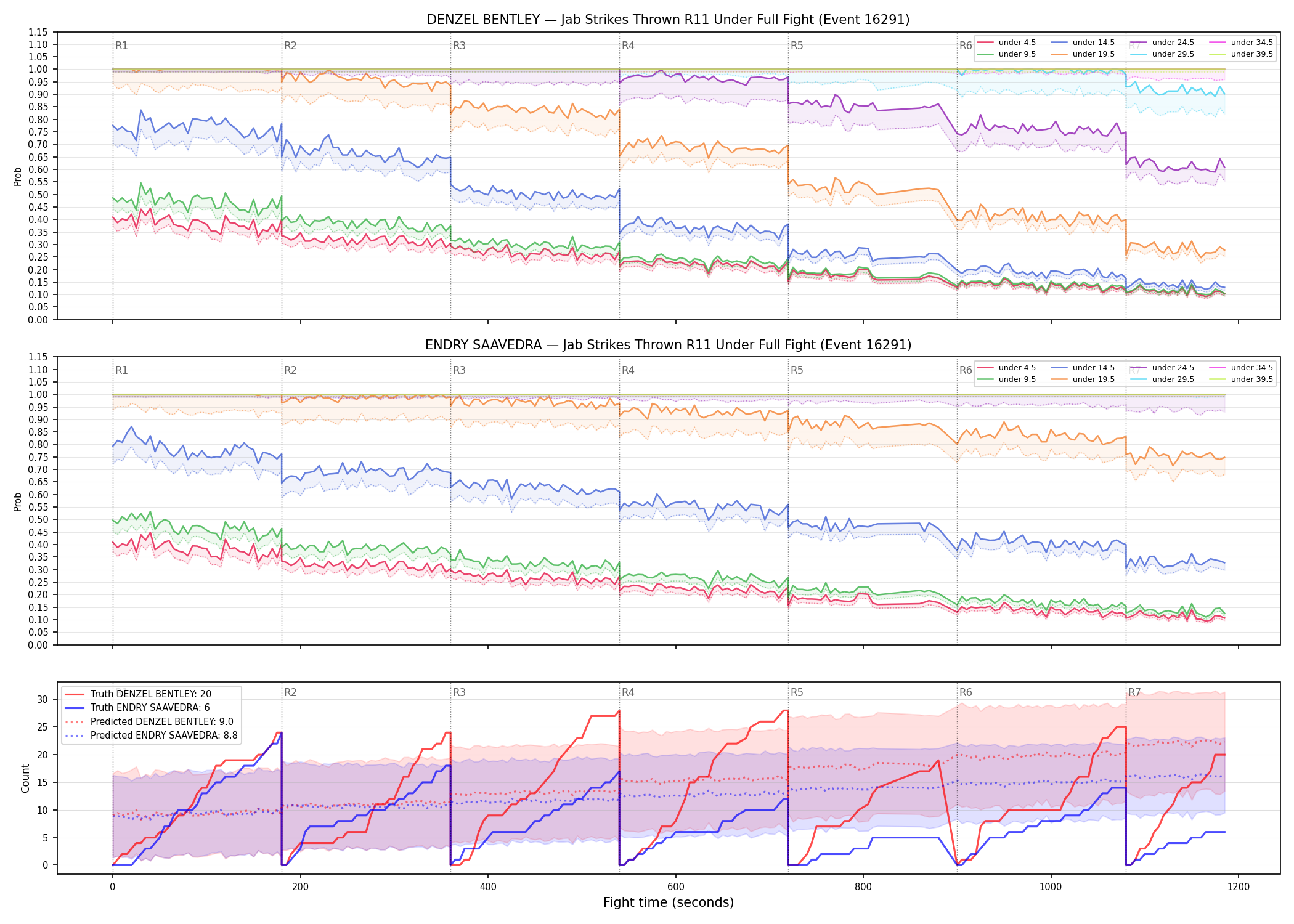1294x924 pixels.
Task: Click 'Truth ENDRY SAAVEDRA: 6' legend entry
Action: [x=137, y=708]
